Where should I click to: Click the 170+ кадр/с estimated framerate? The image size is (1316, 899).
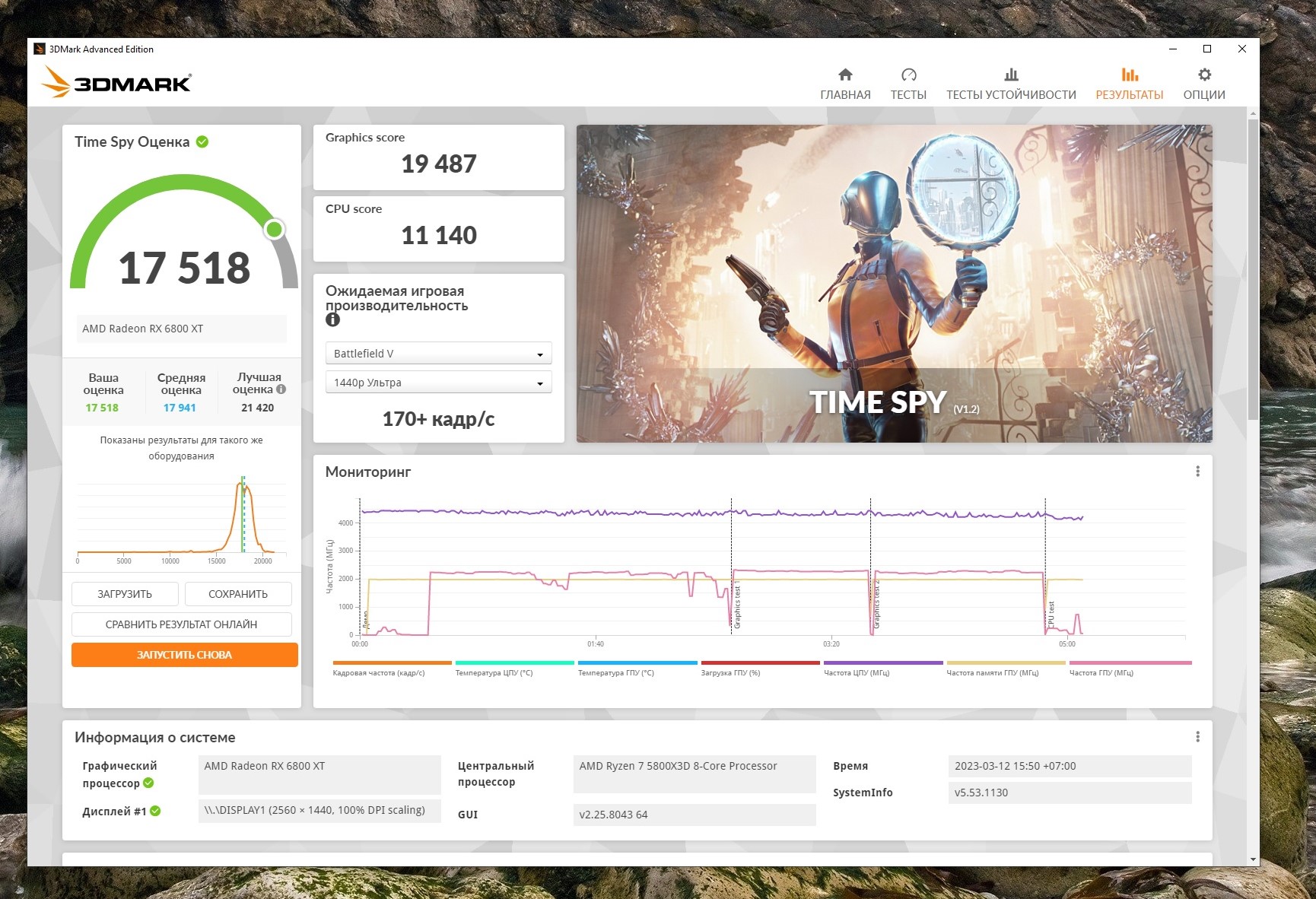pos(439,419)
